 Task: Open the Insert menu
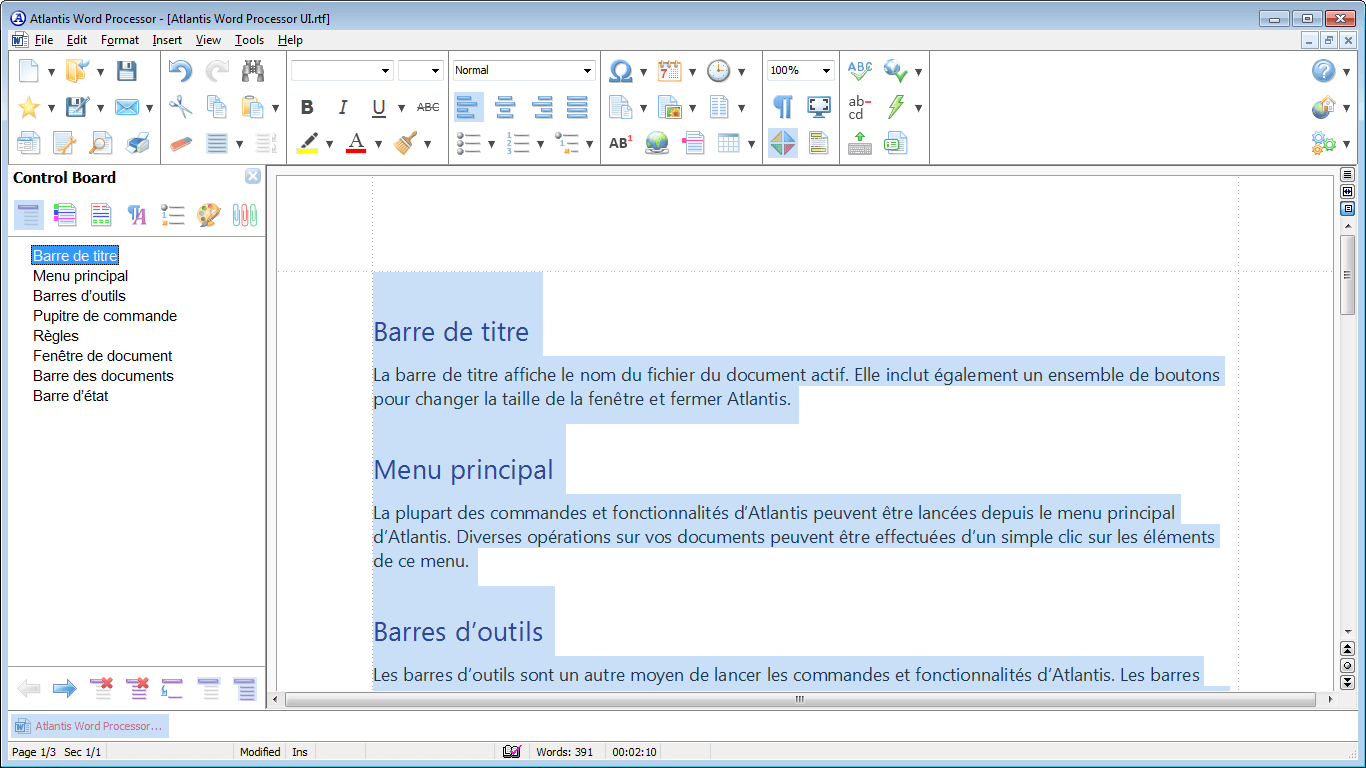[167, 40]
